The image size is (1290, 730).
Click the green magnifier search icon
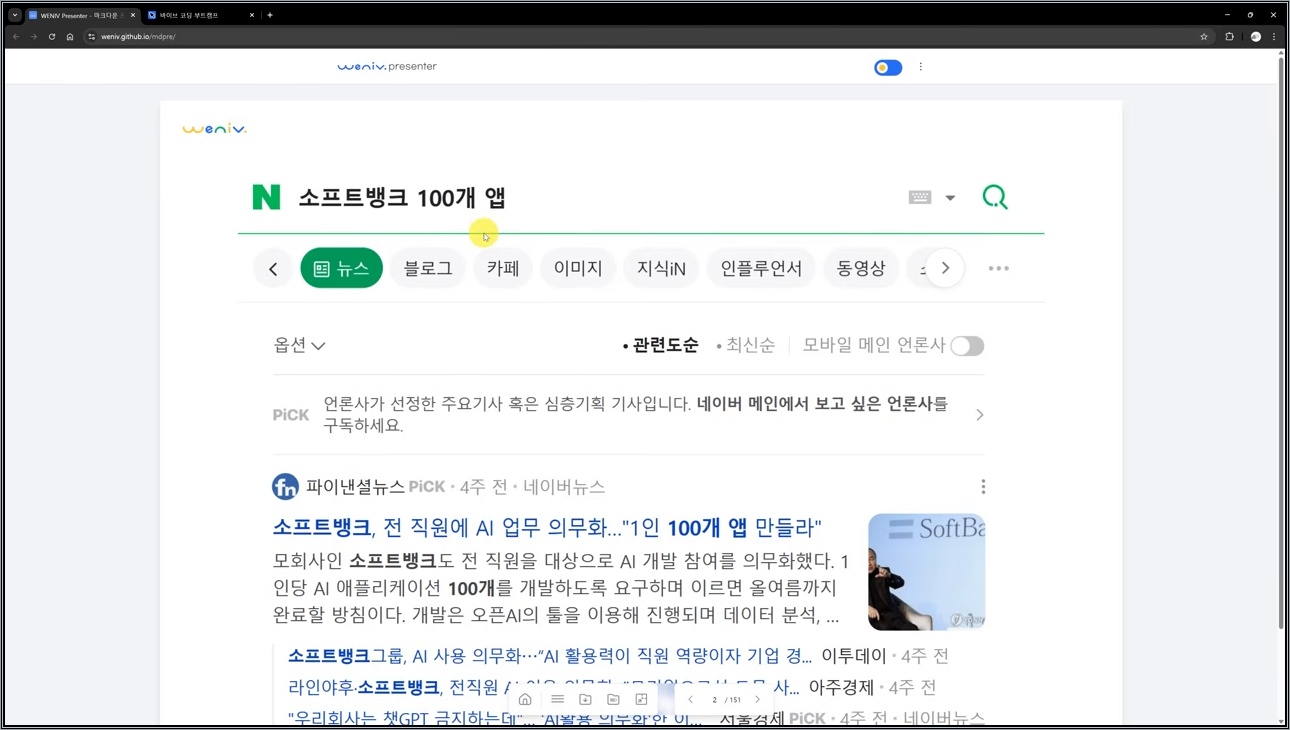(x=995, y=197)
